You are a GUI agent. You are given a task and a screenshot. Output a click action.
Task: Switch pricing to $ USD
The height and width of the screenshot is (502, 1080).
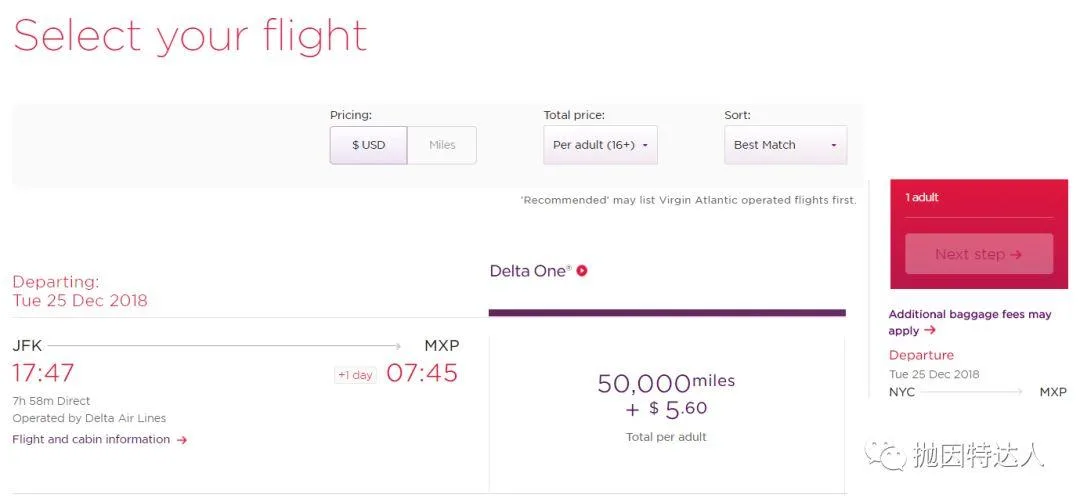(x=368, y=145)
